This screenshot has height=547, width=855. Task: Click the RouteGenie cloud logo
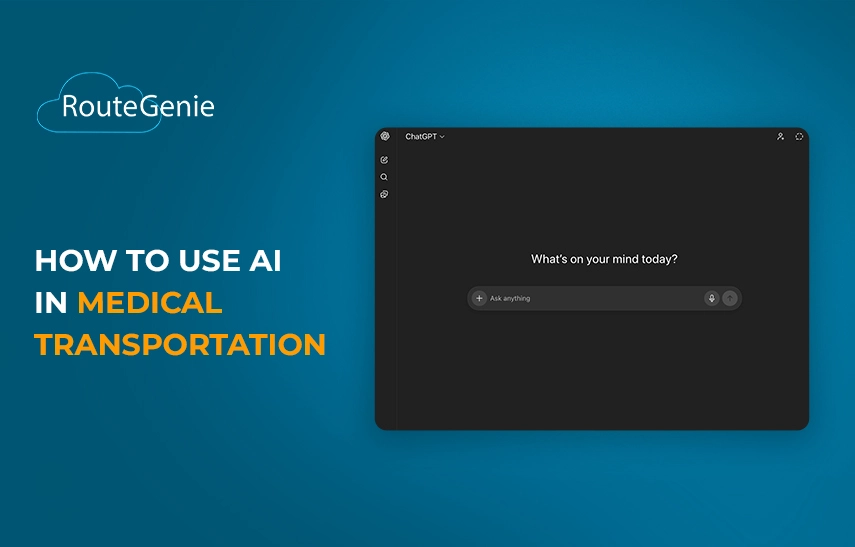(126, 103)
